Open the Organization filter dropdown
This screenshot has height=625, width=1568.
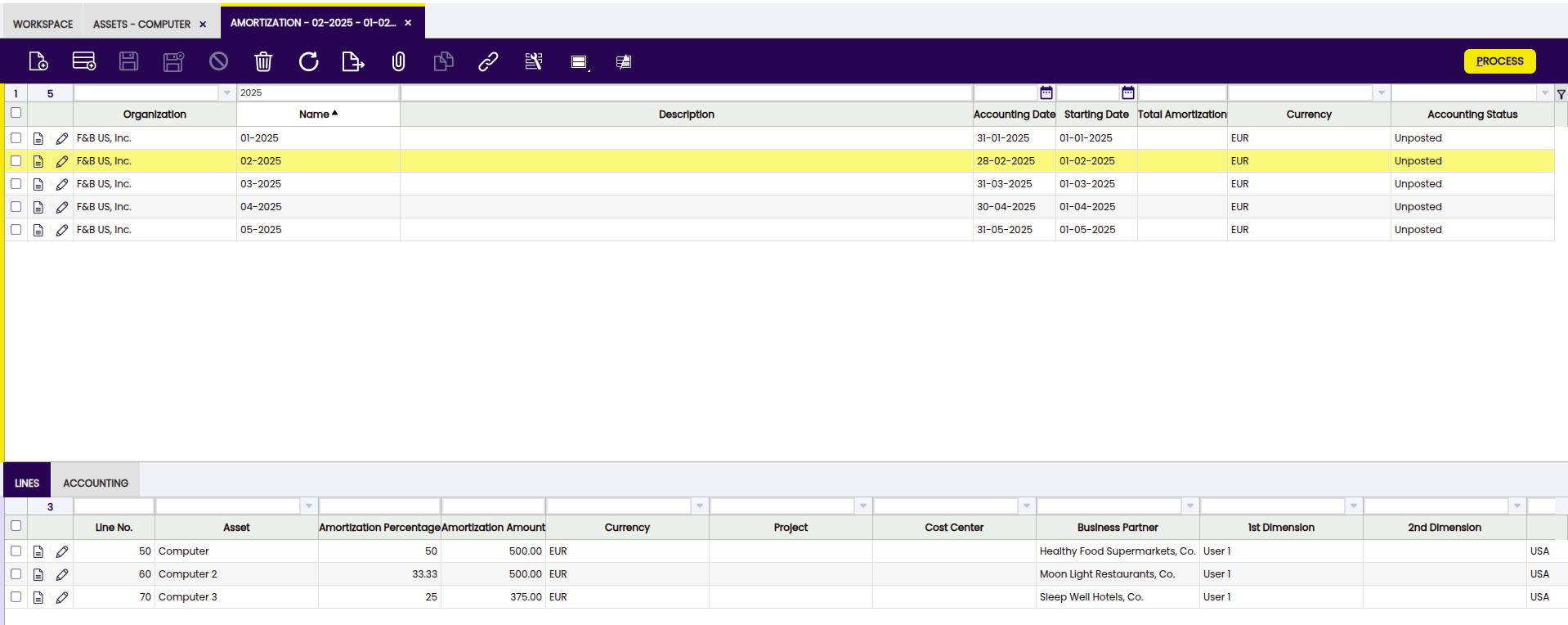click(x=227, y=93)
